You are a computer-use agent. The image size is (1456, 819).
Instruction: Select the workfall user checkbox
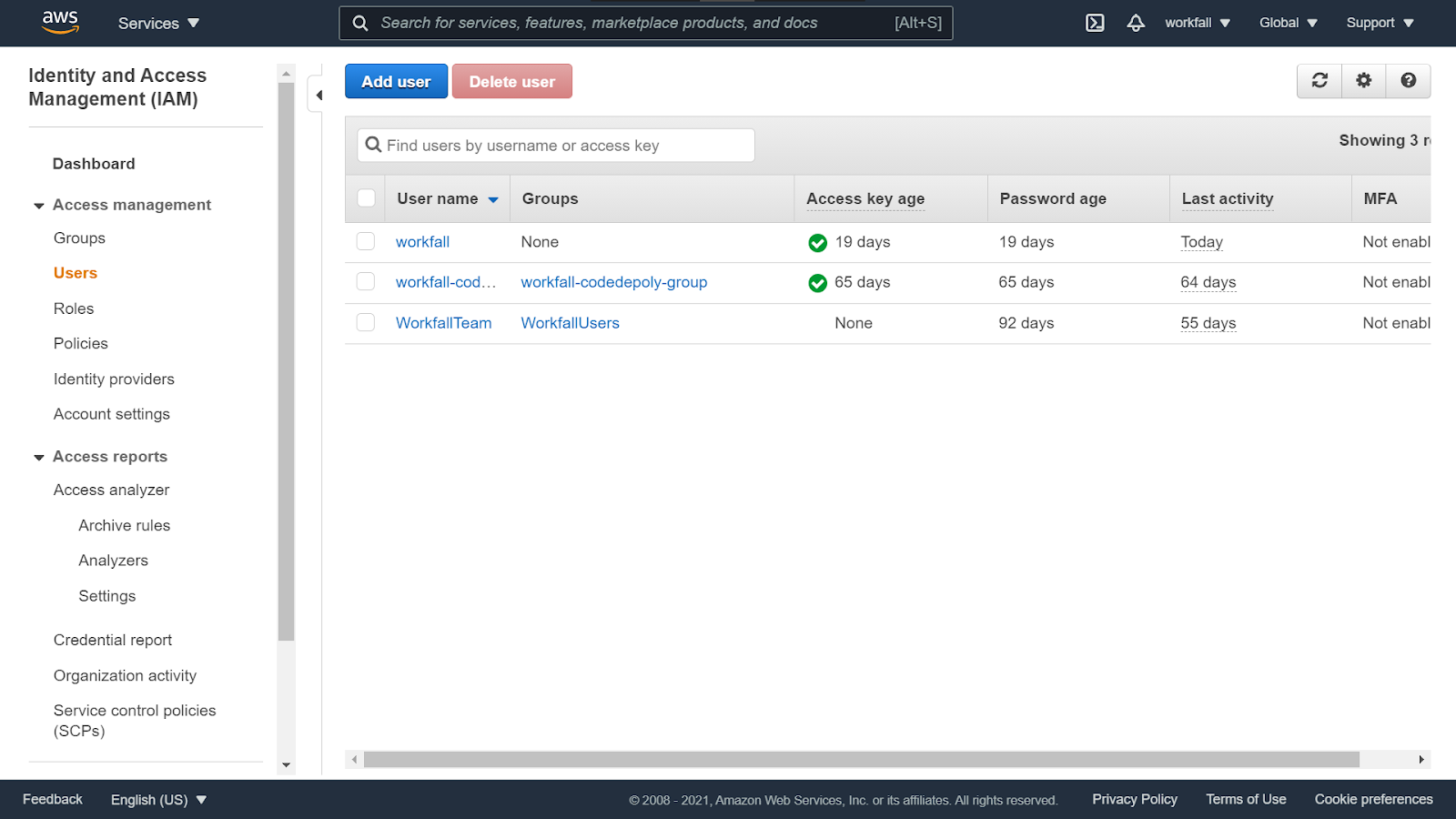click(366, 241)
